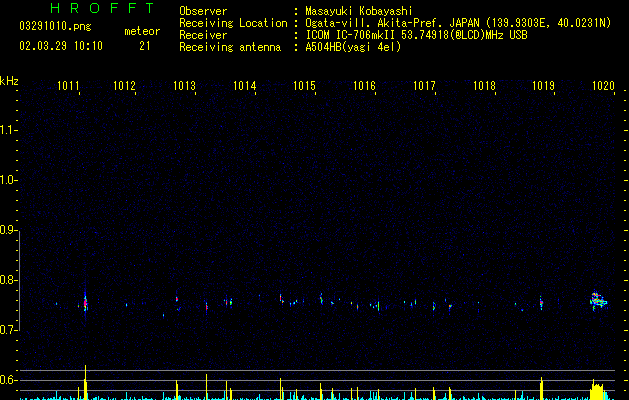
Task: Click the 1012 time axis label
Action: (x=124, y=86)
